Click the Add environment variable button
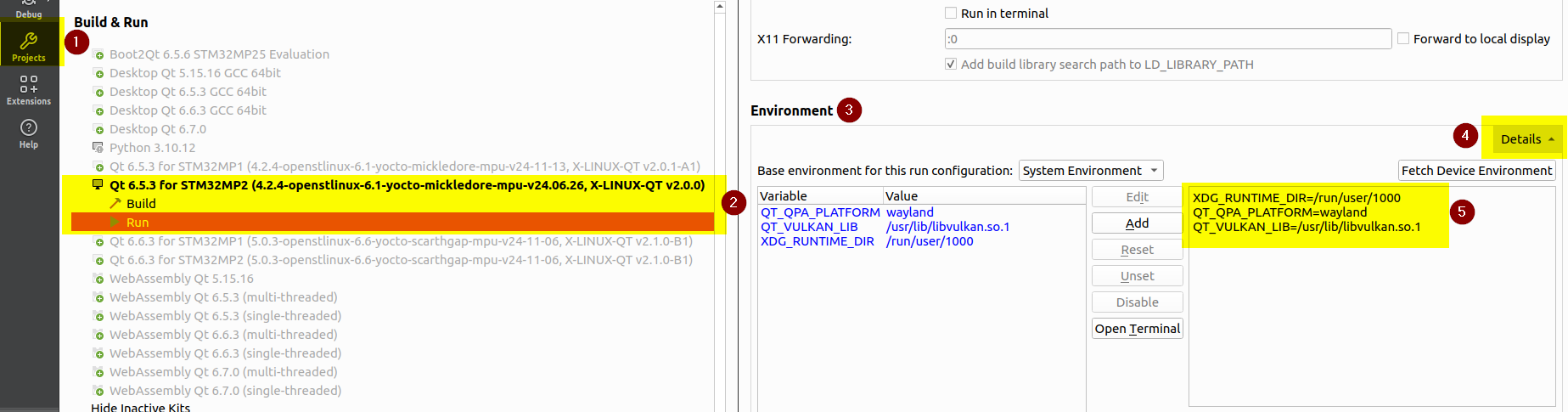 point(1138,223)
